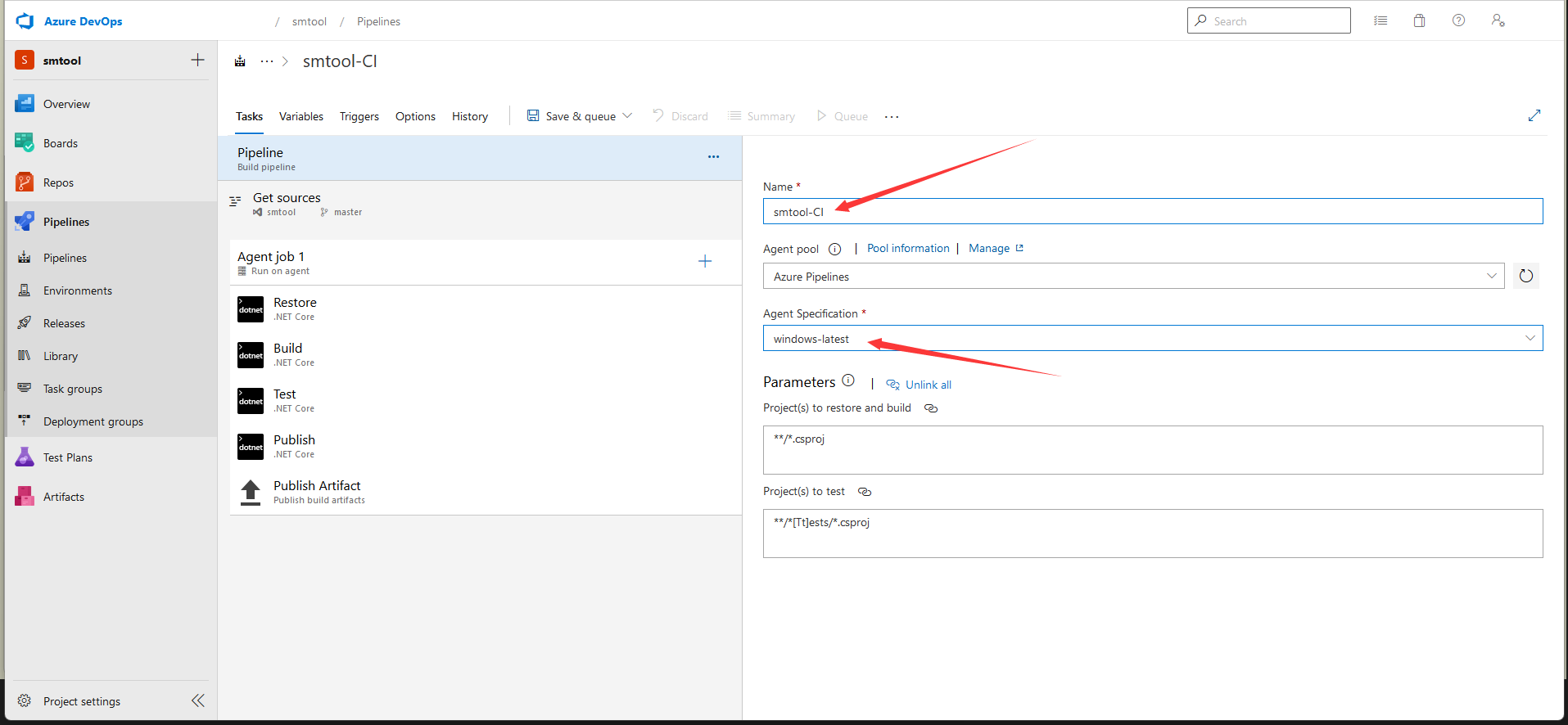Open the Pipeline ellipsis options menu
Screen dimensions: 1568x725
[713, 157]
